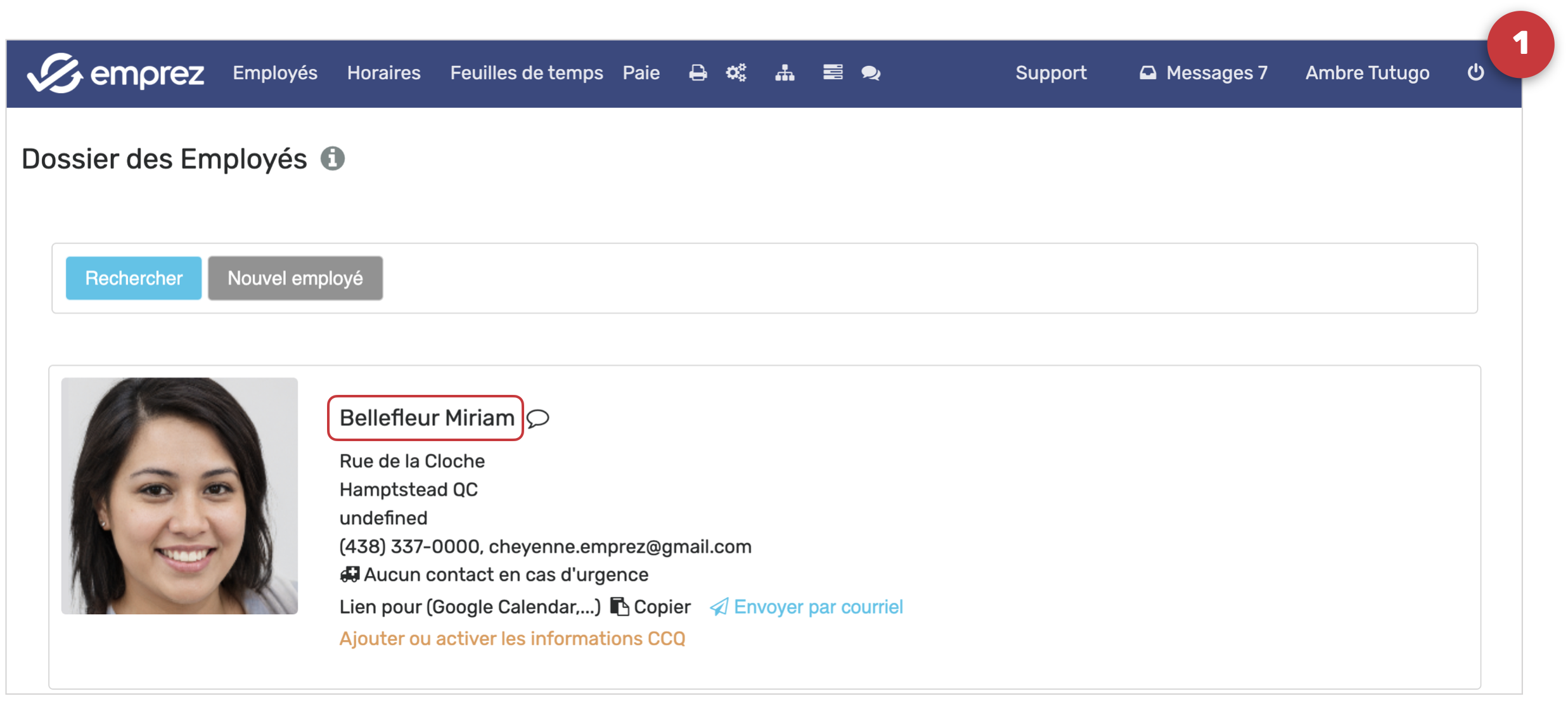Click the emprez logo
This screenshot has width=1568, height=701.
pyautogui.click(x=115, y=73)
